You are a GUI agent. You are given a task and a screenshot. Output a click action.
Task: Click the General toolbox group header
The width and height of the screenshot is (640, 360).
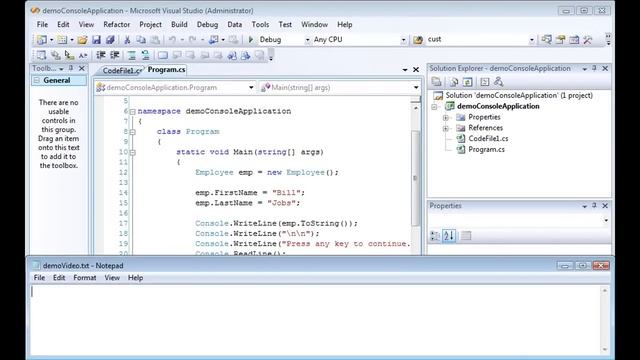tap(59, 80)
